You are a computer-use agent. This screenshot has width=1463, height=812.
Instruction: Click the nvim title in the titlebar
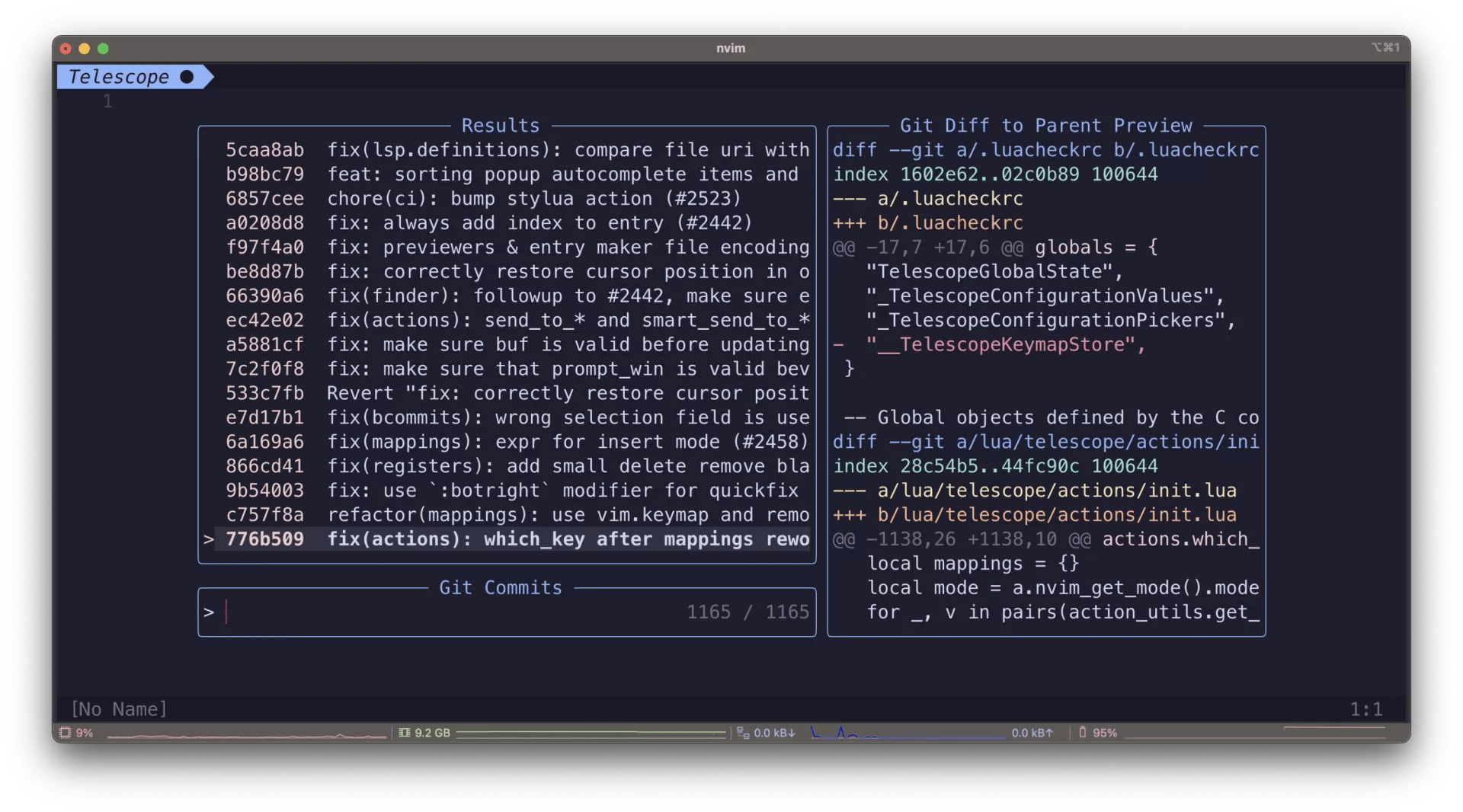(x=731, y=47)
